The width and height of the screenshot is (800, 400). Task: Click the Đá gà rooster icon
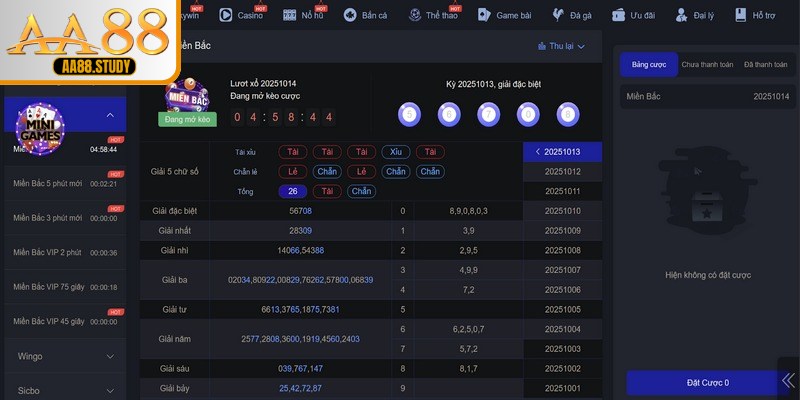pyautogui.click(x=557, y=15)
